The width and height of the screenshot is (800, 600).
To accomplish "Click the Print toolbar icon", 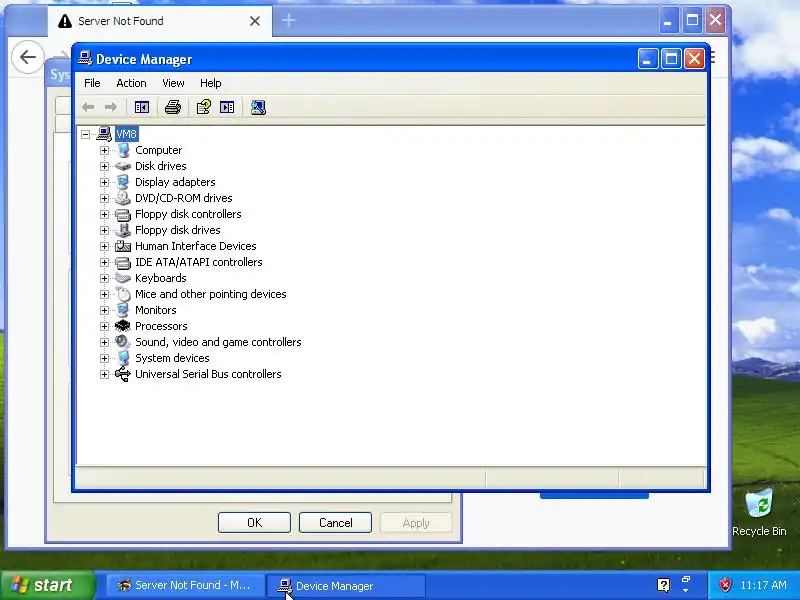I will tap(173, 107).
